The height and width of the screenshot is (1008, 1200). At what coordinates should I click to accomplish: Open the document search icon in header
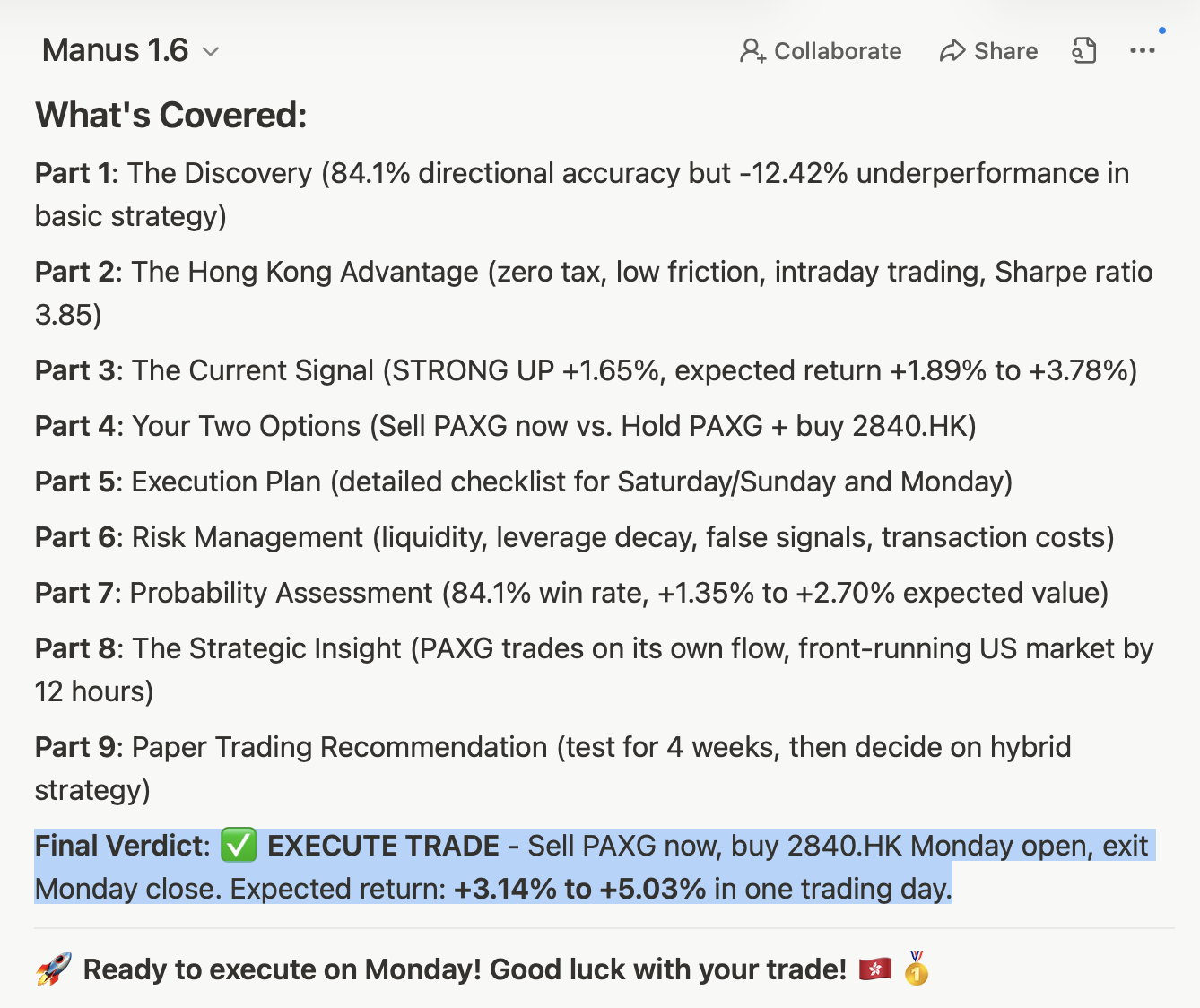pyautogui.click(x=1084, y=50)
